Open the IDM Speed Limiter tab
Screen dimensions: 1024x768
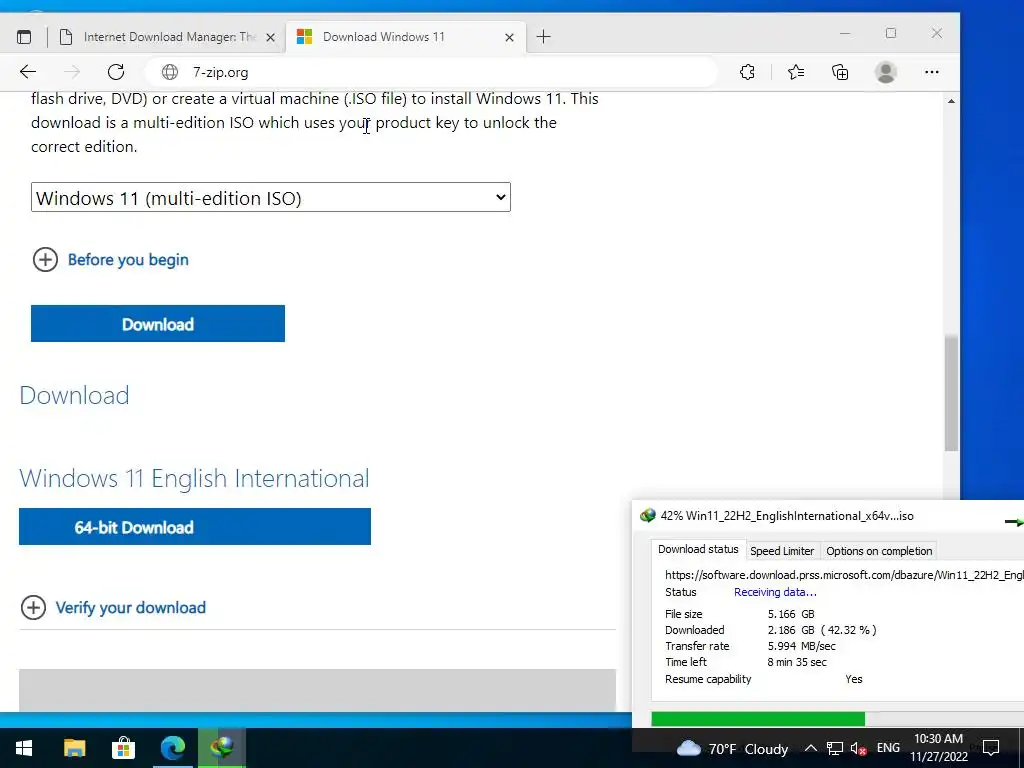tap(782, 551)
